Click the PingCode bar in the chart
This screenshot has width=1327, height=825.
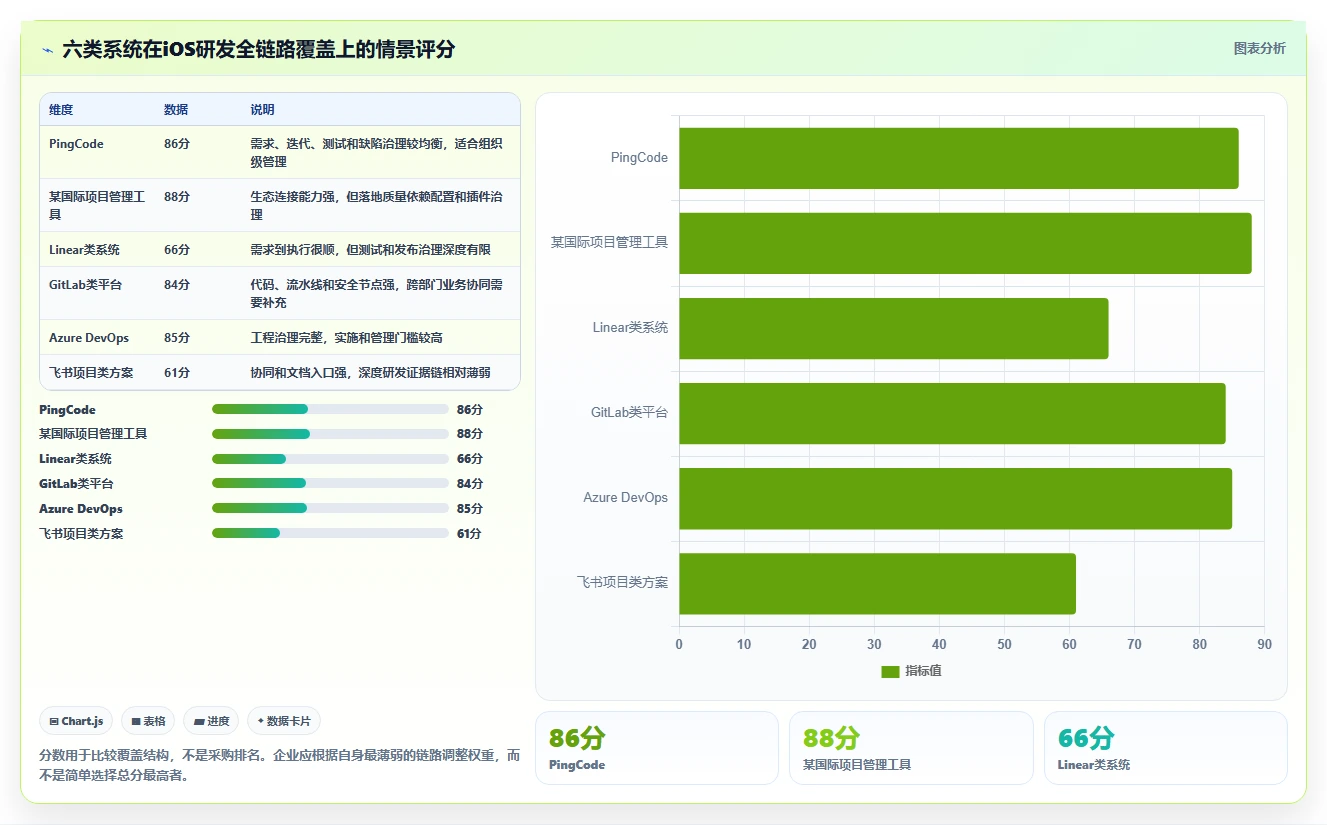958,158
